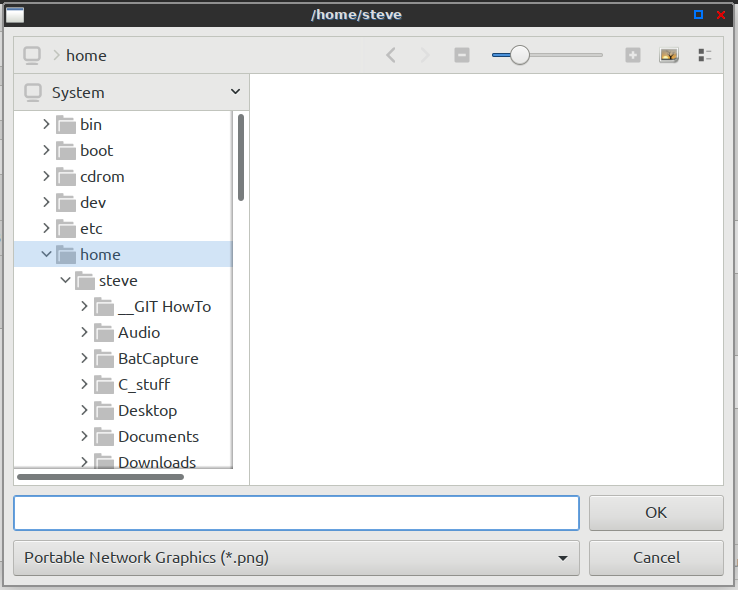Click the computer icon in the breadcrumb bar
Viewport: 738px width, 590px height.
coord(32,55)
